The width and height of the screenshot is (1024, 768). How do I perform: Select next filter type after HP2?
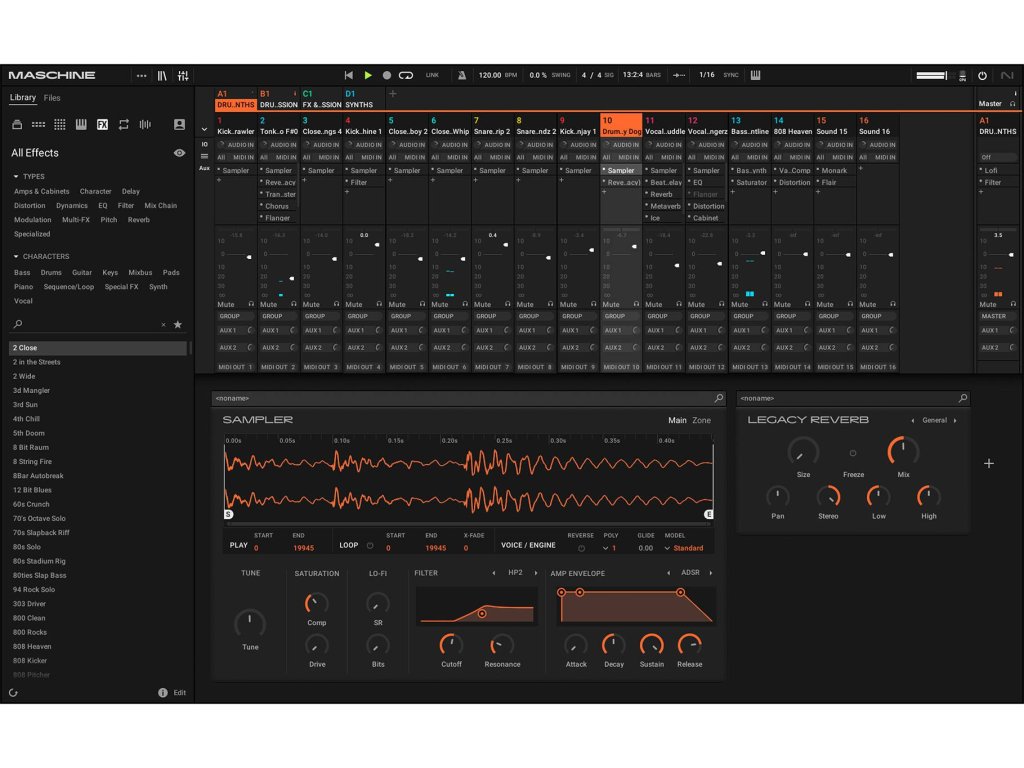[536, 573]
